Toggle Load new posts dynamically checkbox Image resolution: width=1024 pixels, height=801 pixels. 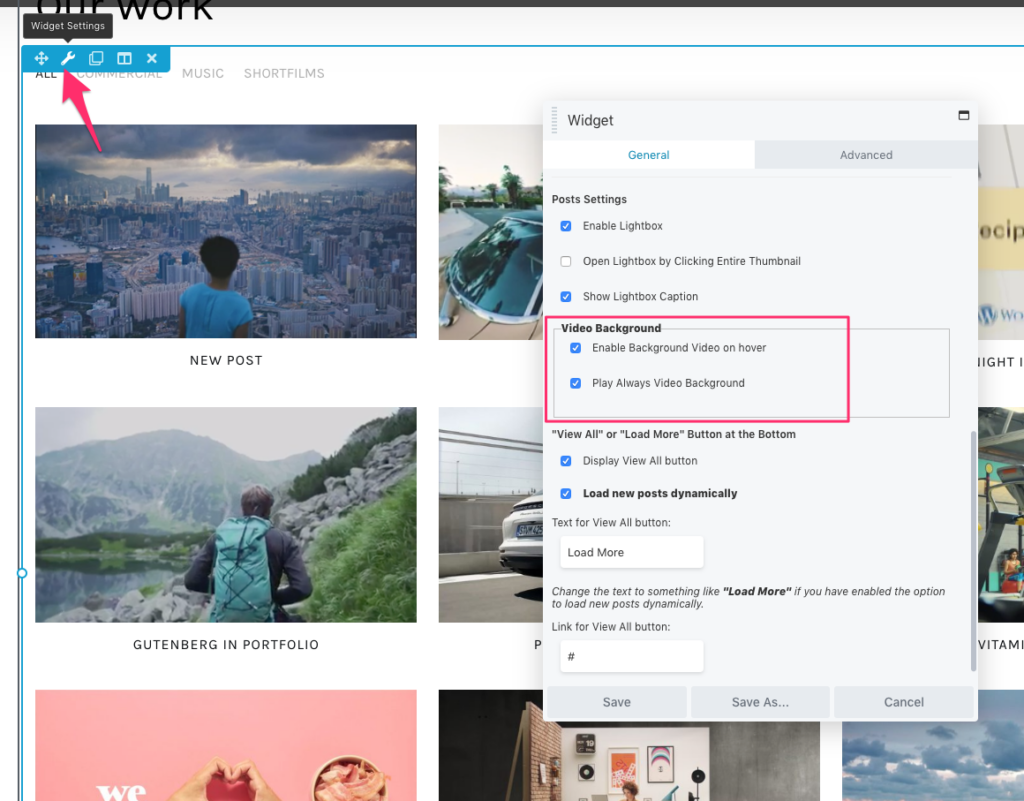[x=566, y=494]
